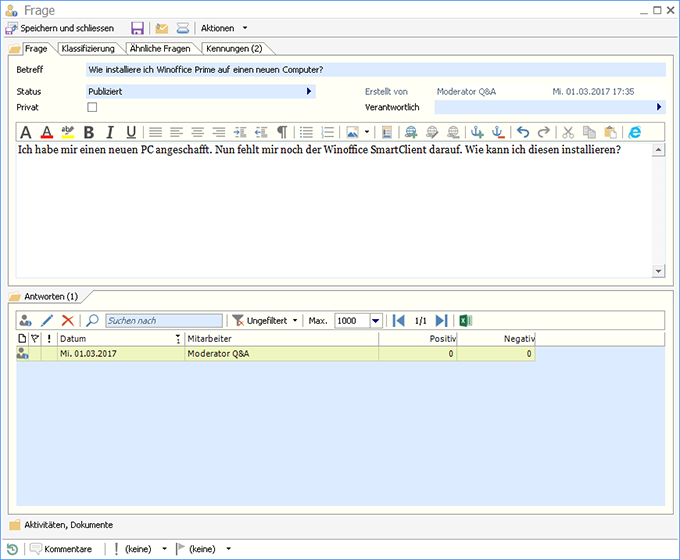Toggle underline formatting
This screenshot has width=680, height=560.
click(x=131, y=132)
